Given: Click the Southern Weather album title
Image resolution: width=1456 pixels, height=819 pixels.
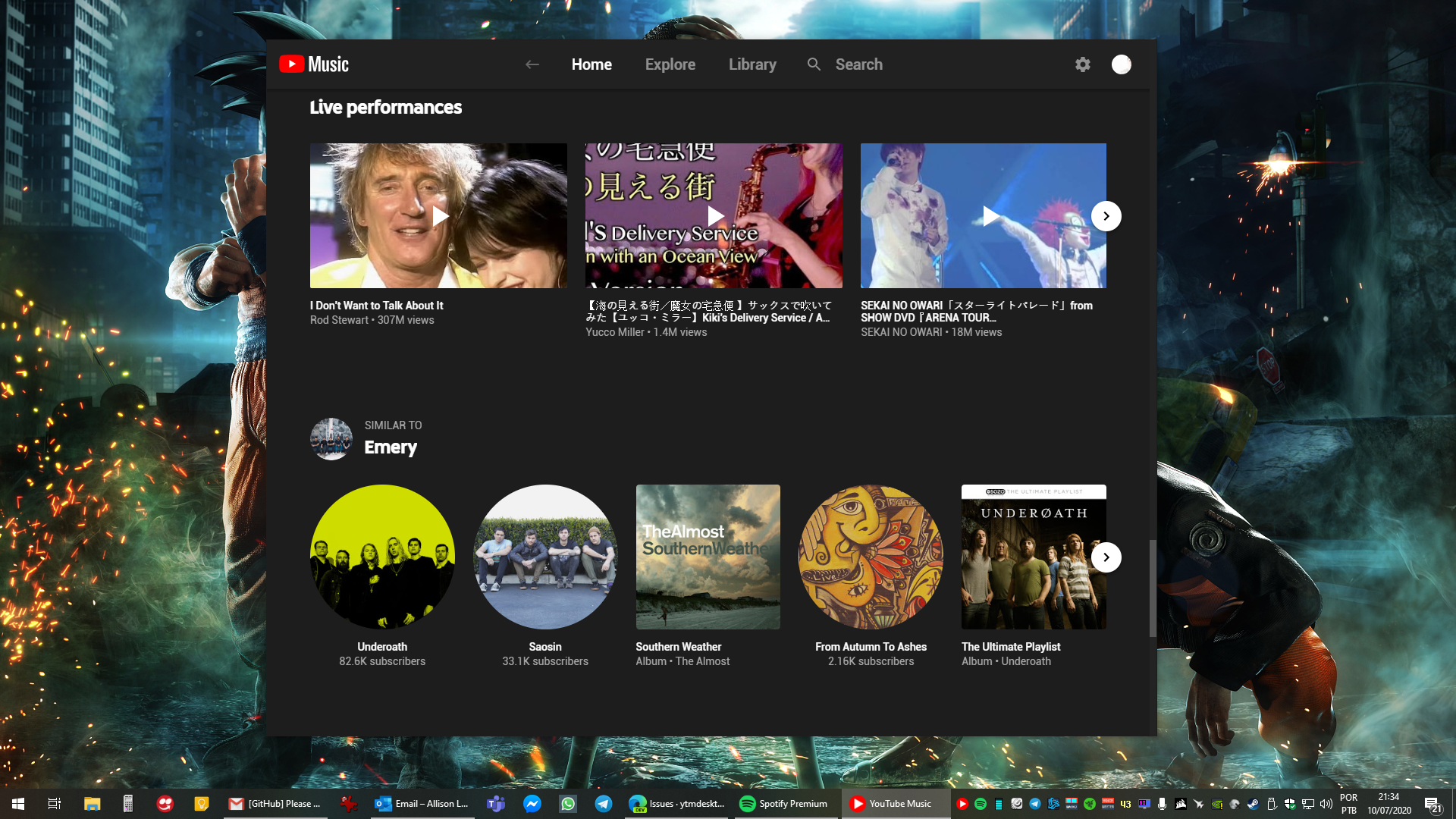Looking at the screenshot, I should coord(679,647).
